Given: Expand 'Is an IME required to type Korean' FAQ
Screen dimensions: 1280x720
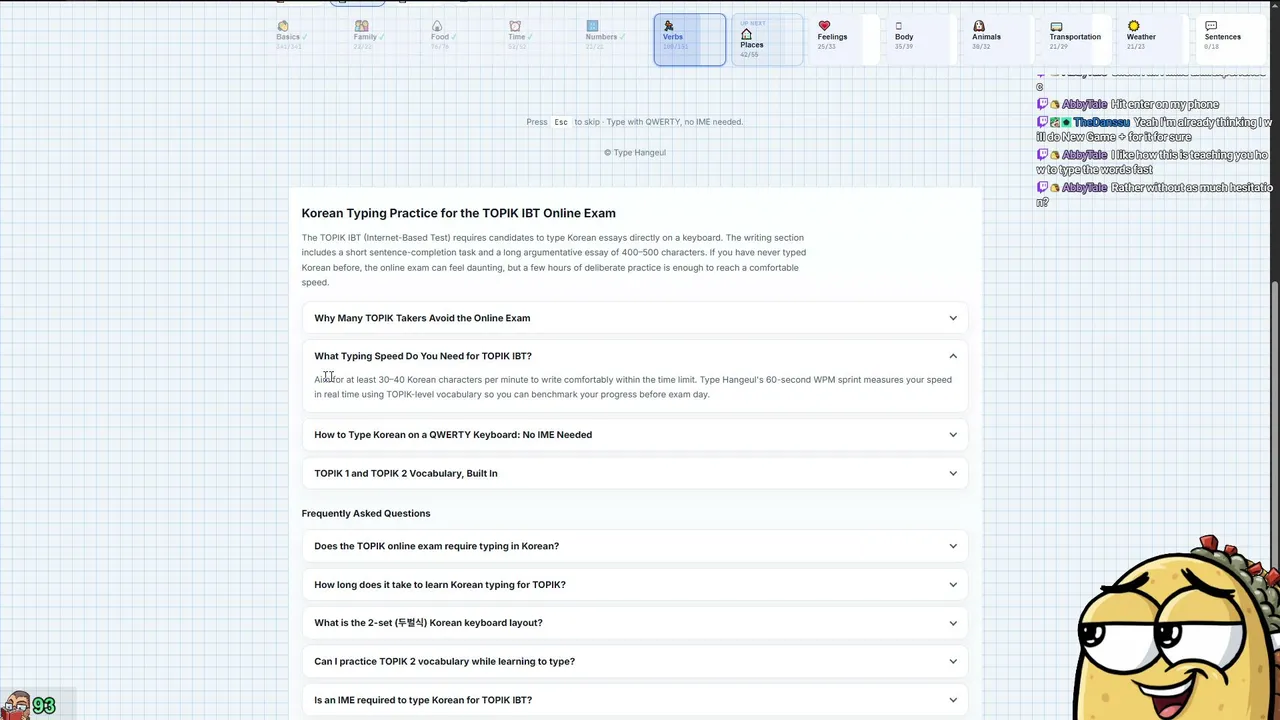Looking at the screenshot, I should coord(635,700).
